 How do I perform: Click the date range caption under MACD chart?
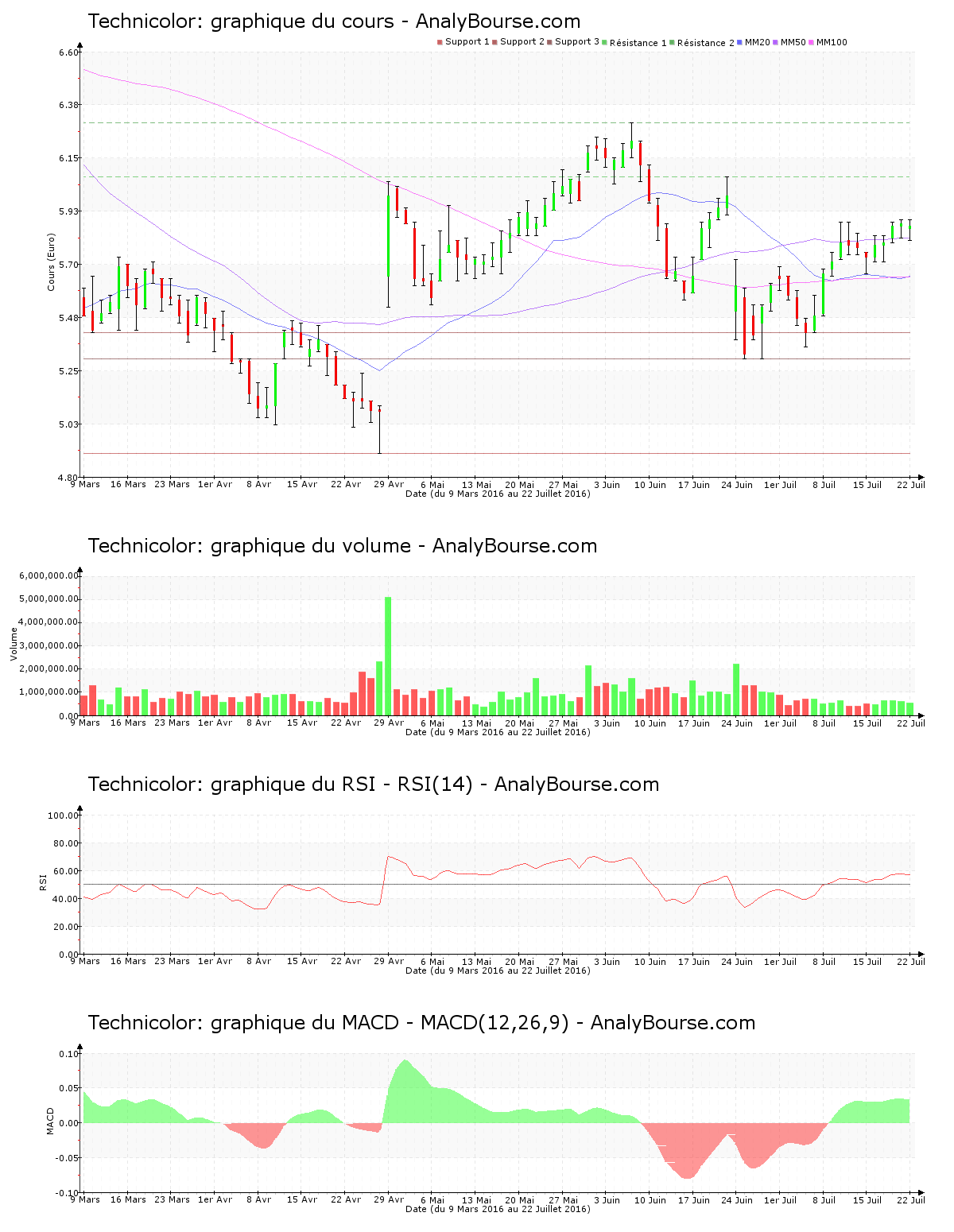(x=498, y=1209)
